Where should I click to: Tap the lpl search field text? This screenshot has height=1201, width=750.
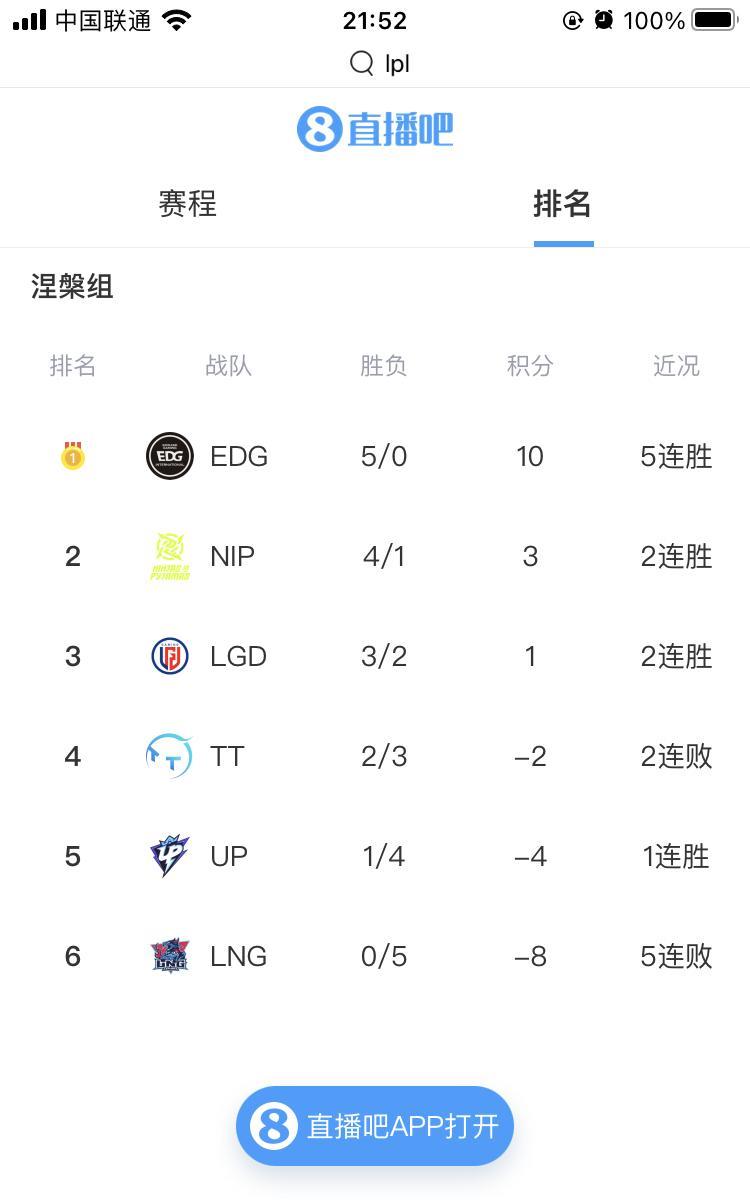[x=397, y=64]
